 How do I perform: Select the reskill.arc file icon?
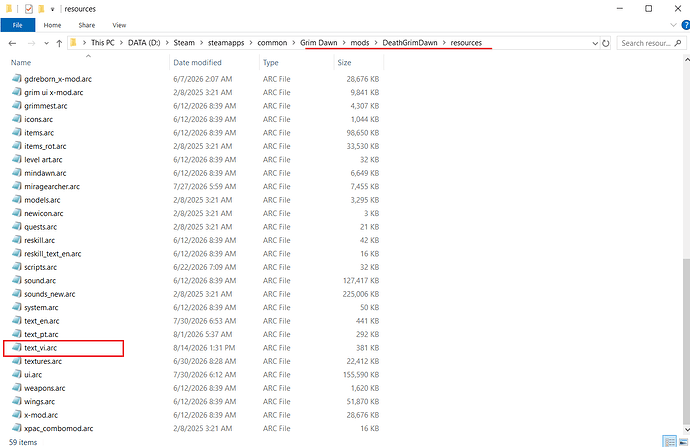[17, 240]
